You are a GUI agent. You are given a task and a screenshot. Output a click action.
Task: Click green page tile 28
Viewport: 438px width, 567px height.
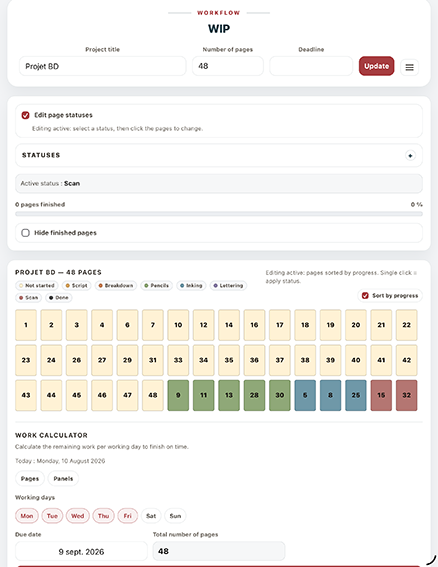click(254, 395)
